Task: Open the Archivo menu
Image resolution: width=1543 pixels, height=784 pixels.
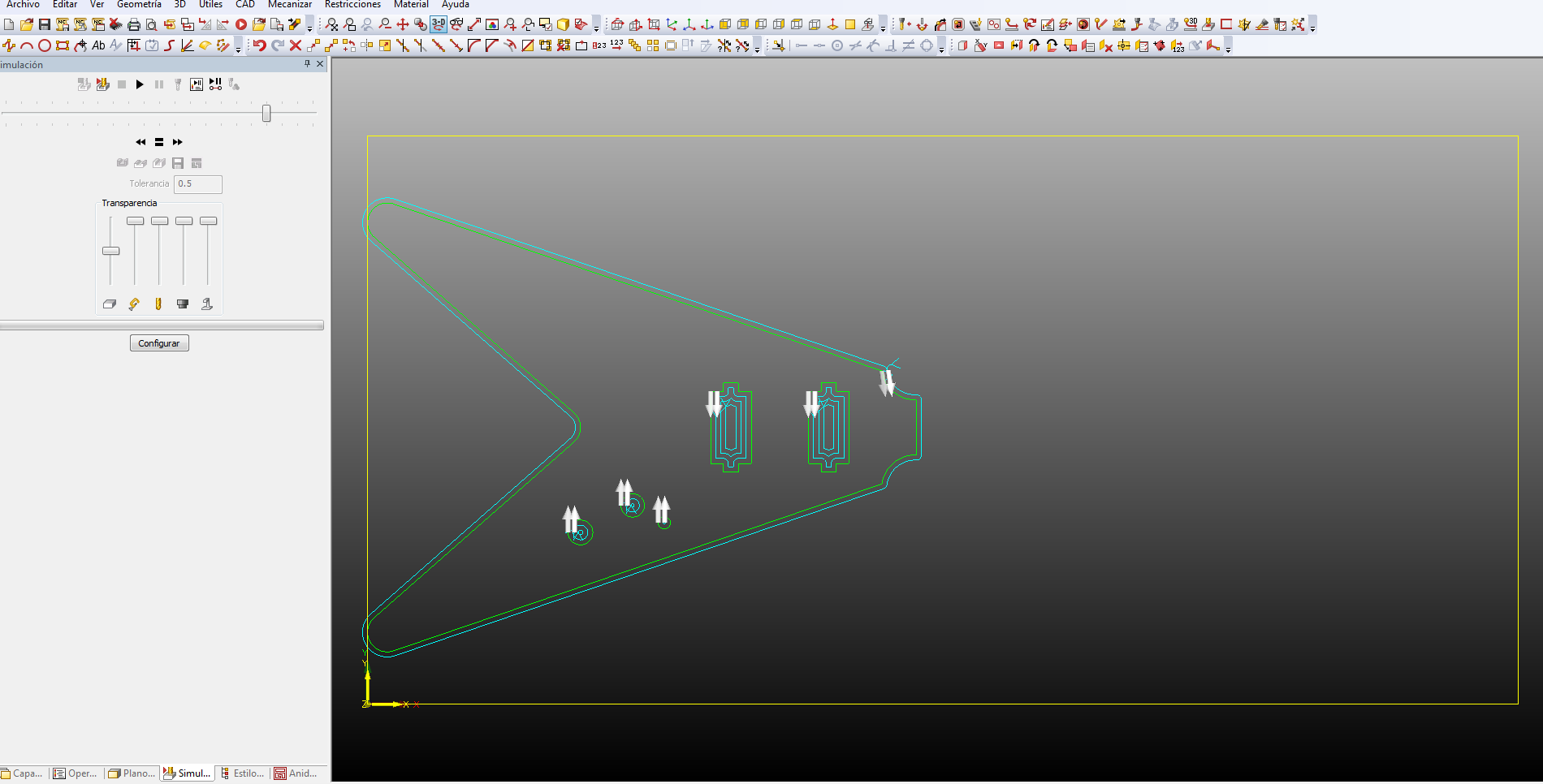Action: click(23, 5)
